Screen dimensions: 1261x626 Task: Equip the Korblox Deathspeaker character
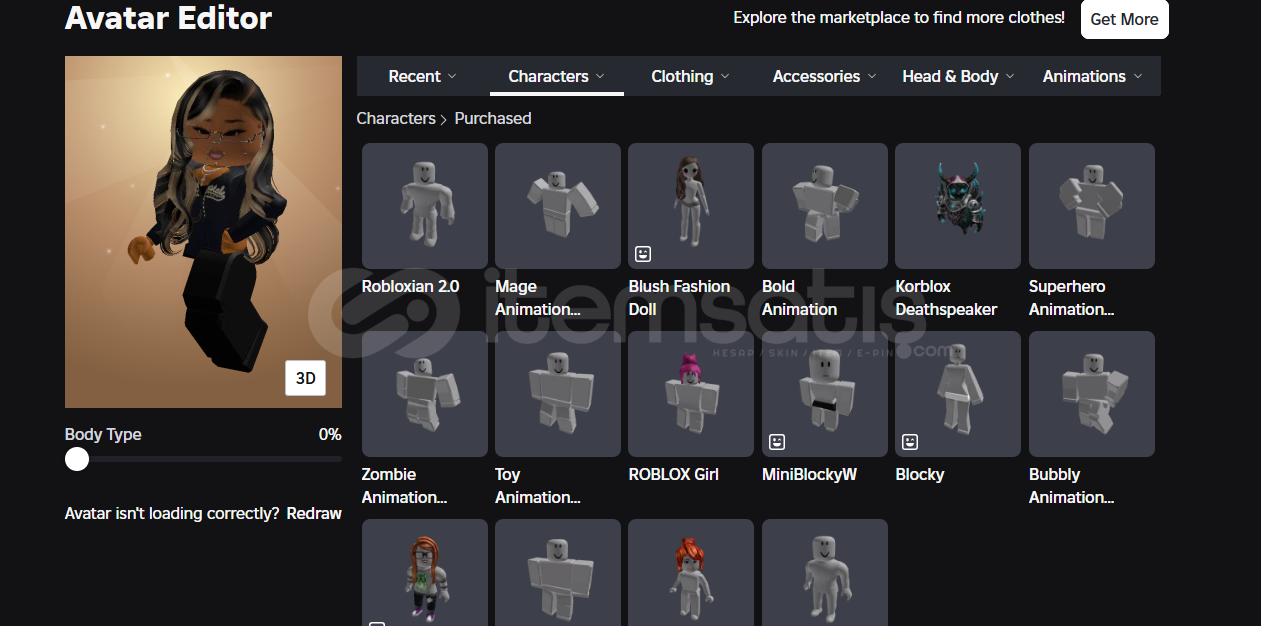[x=958, y=206]
